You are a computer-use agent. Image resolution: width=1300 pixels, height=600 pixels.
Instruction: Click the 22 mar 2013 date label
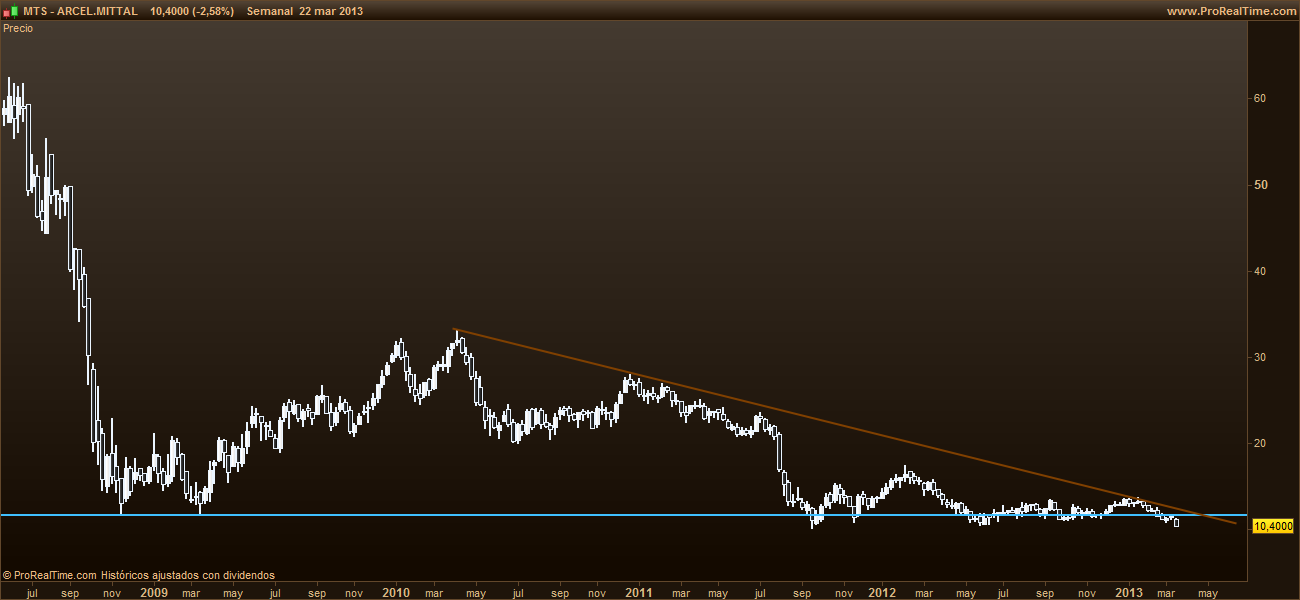[x=331, y=11]
